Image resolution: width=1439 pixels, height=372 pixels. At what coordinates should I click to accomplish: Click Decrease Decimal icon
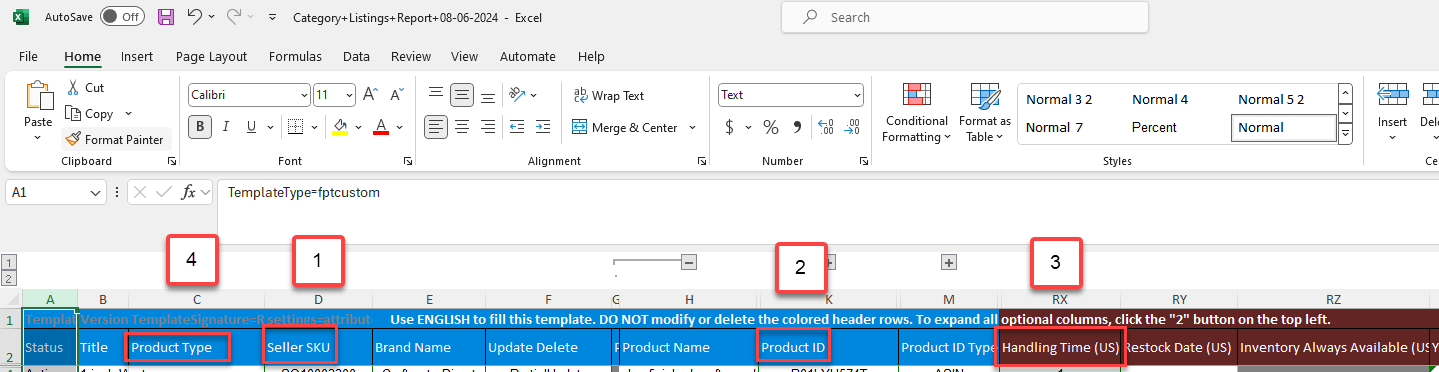click(852, 127)
